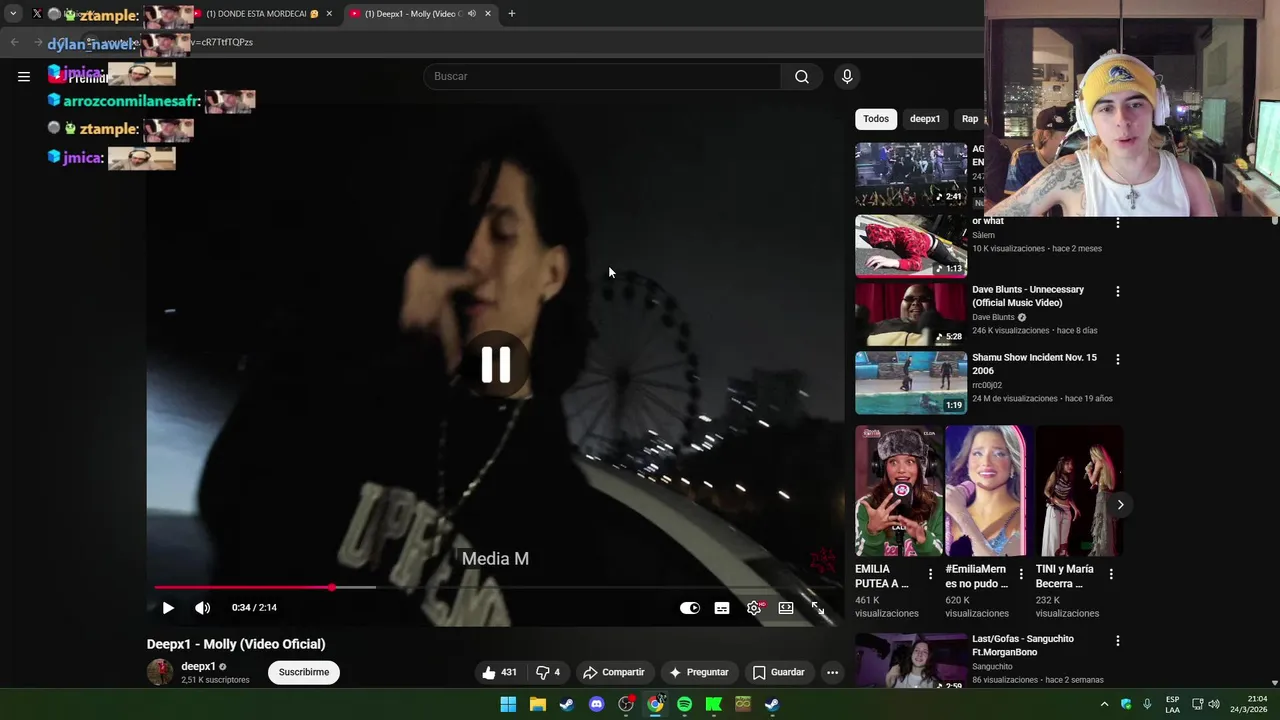Click the play button in the player
The height and width of the screenshot is (720, 1280).
[x=168, y=608]
